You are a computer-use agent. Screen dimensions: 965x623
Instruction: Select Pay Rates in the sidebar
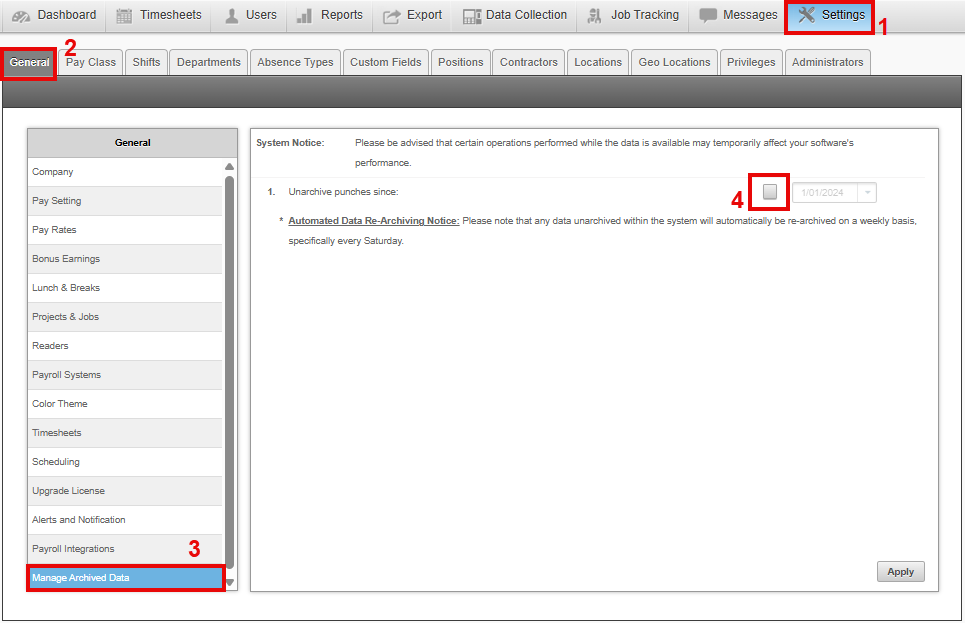pos(125,230)
